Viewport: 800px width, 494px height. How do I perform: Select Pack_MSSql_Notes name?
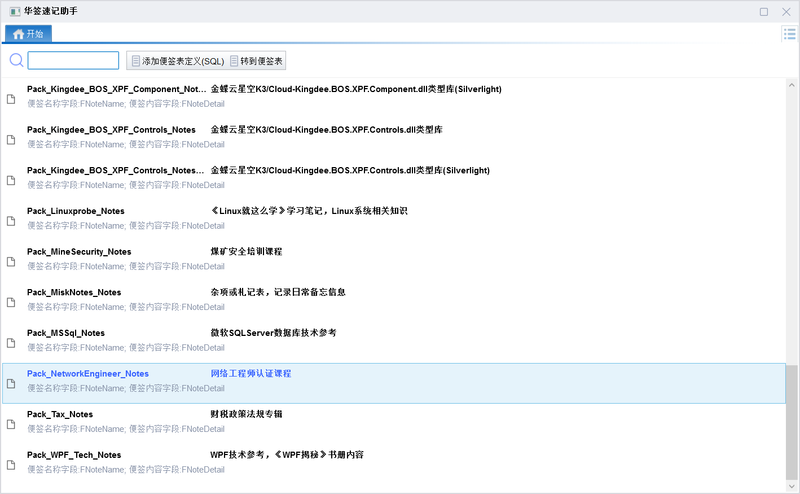point(66,333)
